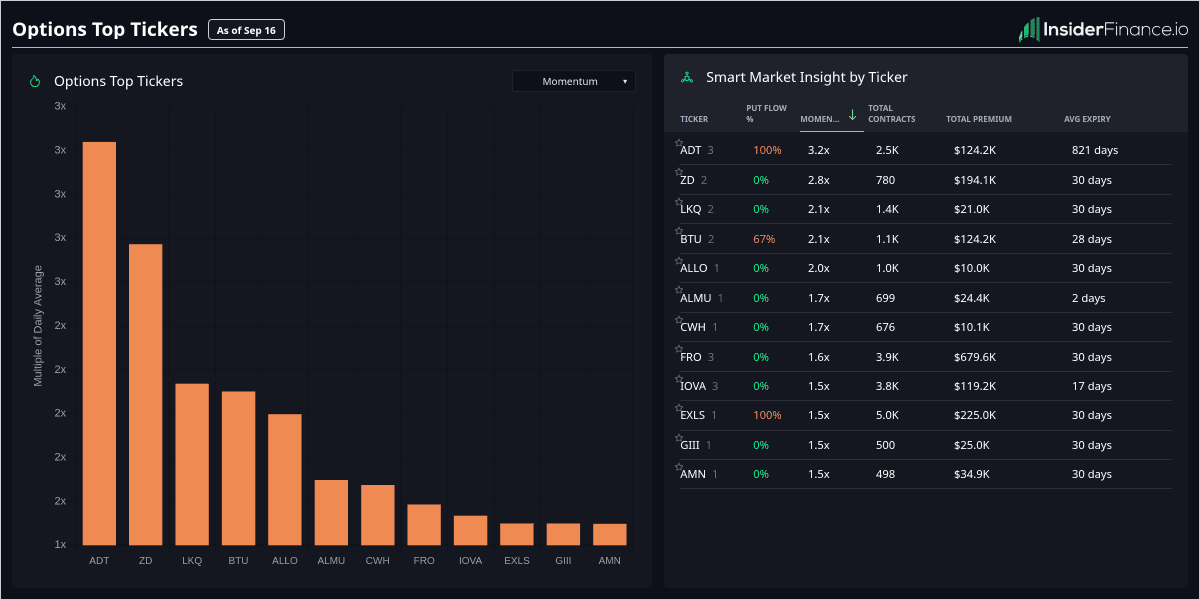Toggle the favorite star for CWH

[679, 320]
